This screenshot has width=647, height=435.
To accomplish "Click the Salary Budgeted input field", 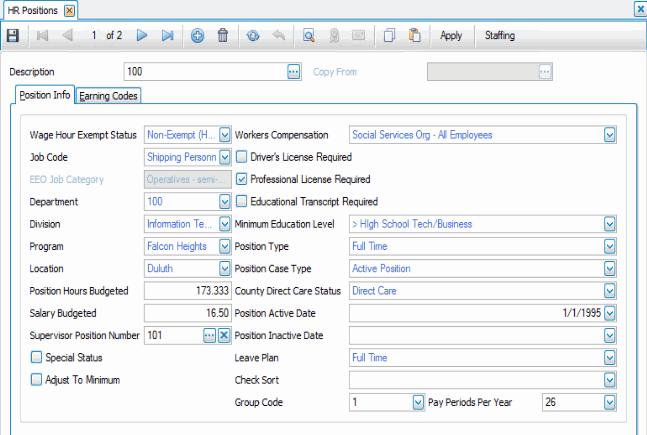I will click(186, 313).
